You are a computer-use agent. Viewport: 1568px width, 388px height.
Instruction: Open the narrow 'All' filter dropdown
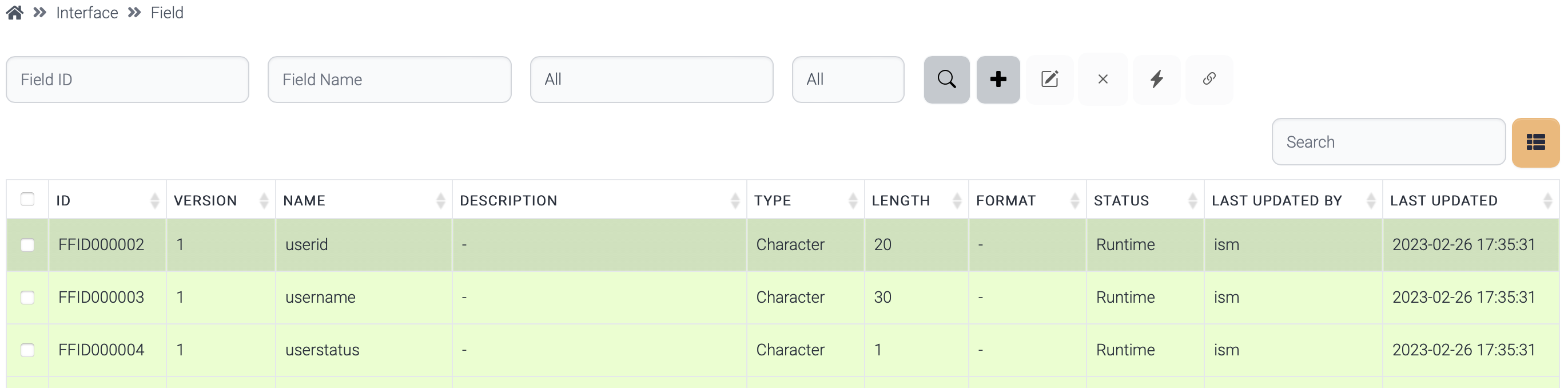tap(847, 79)
